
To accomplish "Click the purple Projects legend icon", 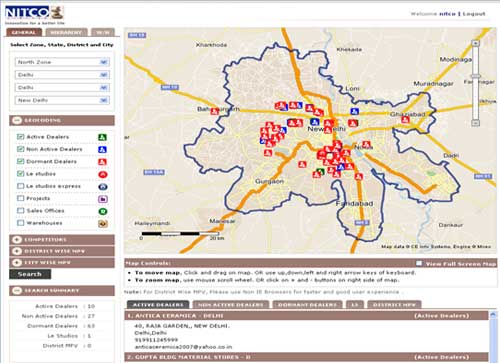I will click(103, 199).
